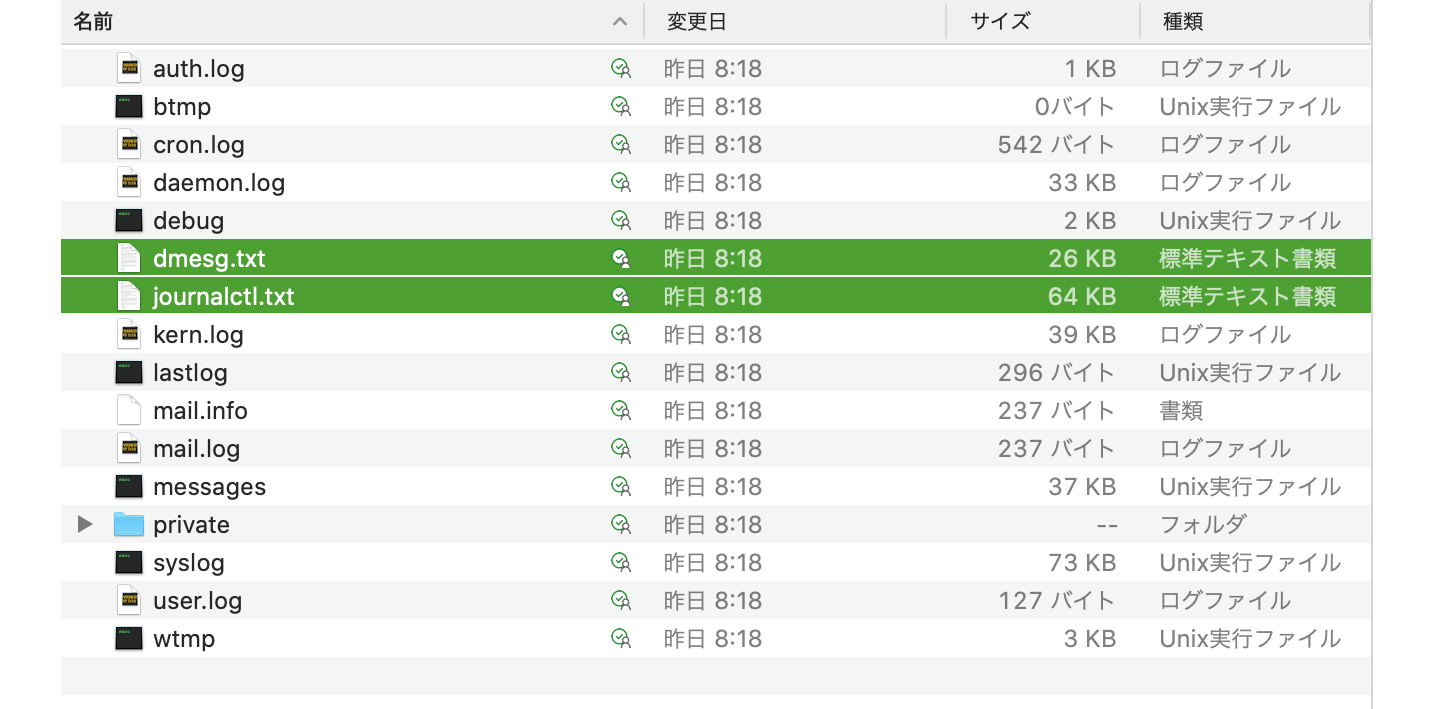This screenshot has width=1440, height=709.
Task: Click sync status icon for btmp
Action: coord(621,107)
